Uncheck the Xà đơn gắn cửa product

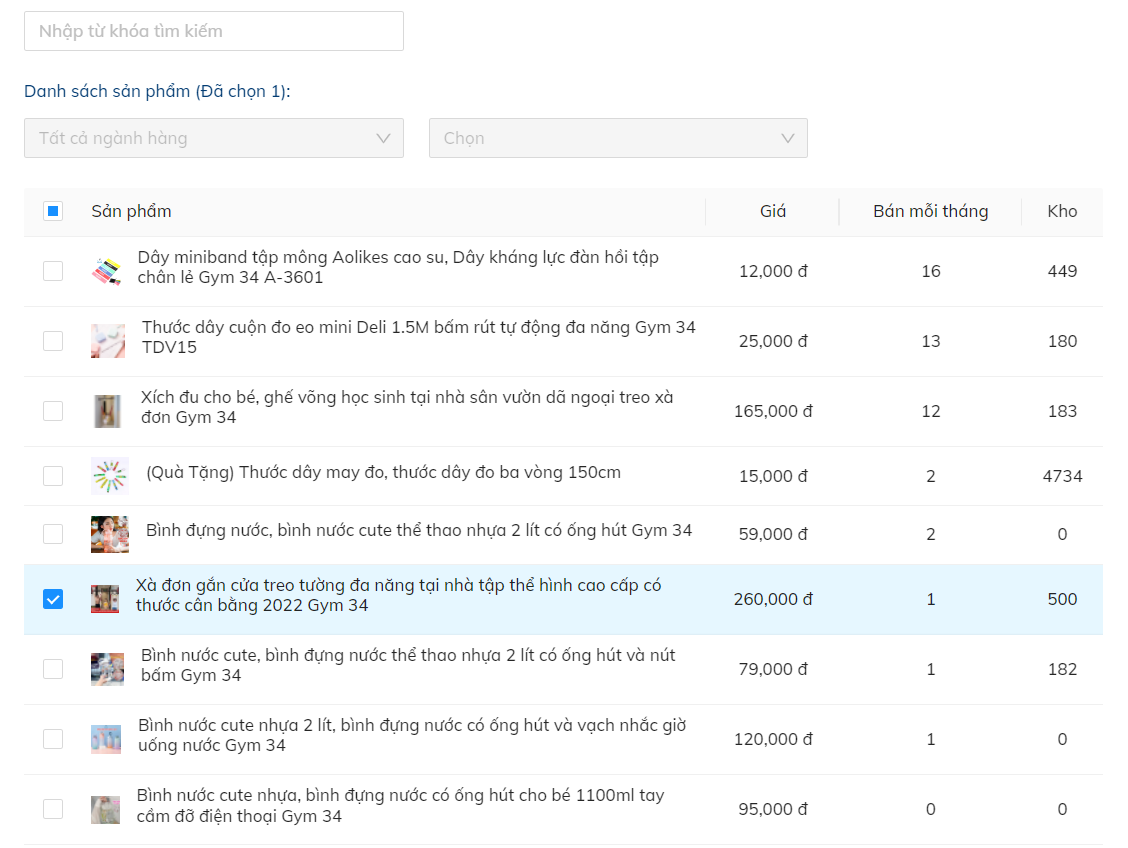coord(53,599)
